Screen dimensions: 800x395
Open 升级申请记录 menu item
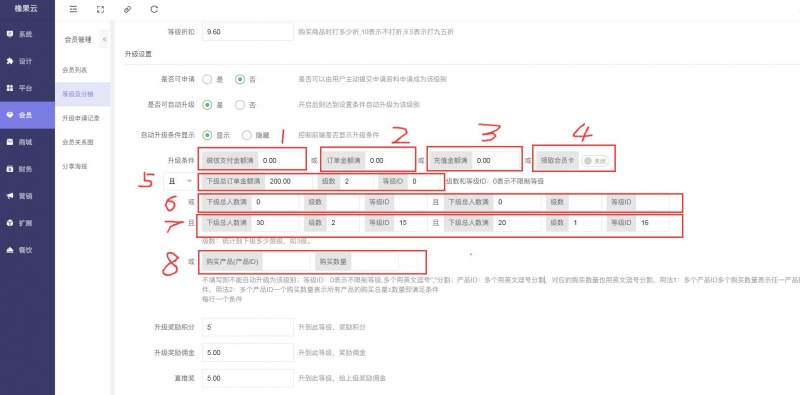[81, 118]
